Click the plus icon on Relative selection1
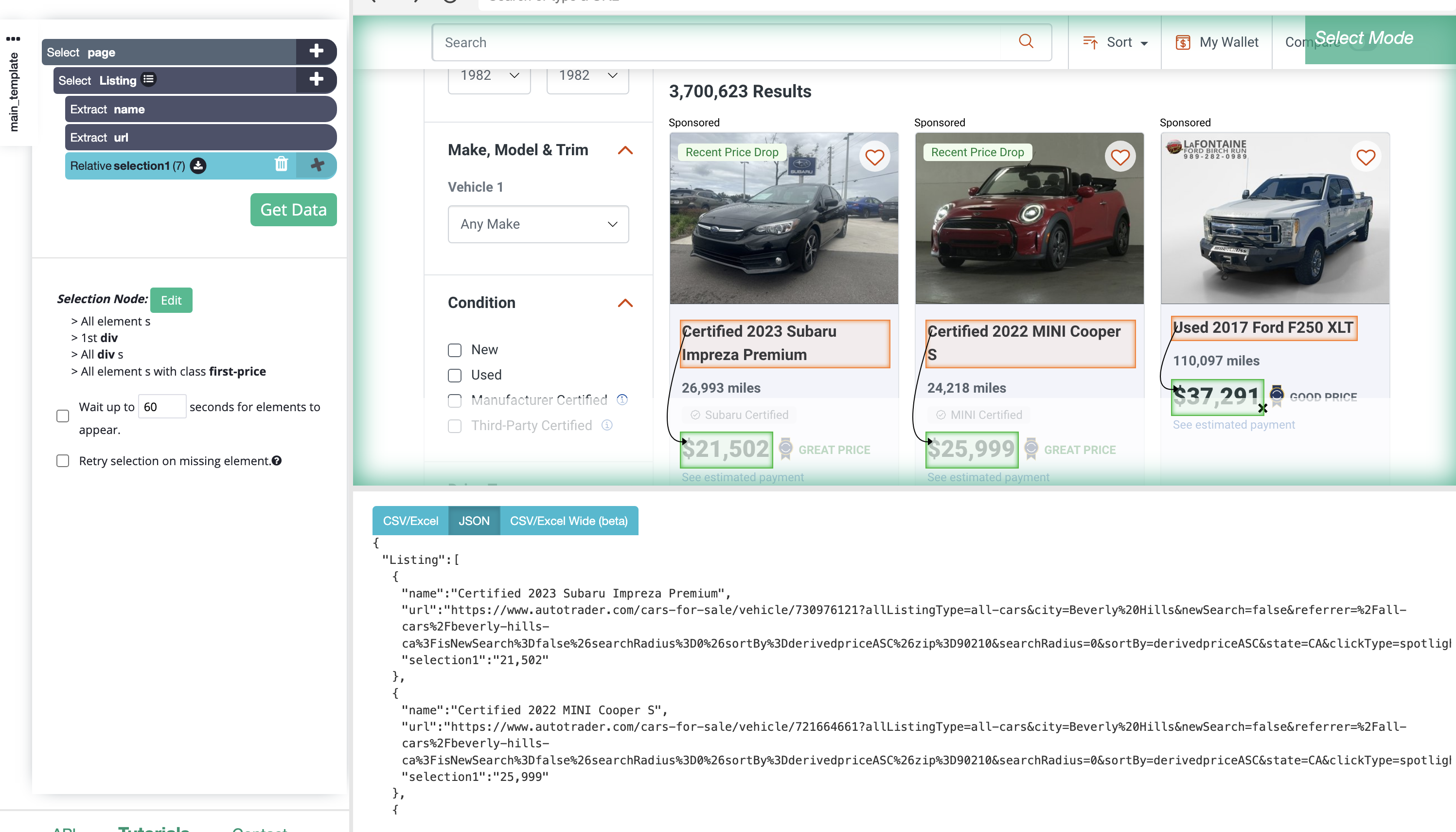Viewport: 1456px width, 832px height. tap(317, 165)
